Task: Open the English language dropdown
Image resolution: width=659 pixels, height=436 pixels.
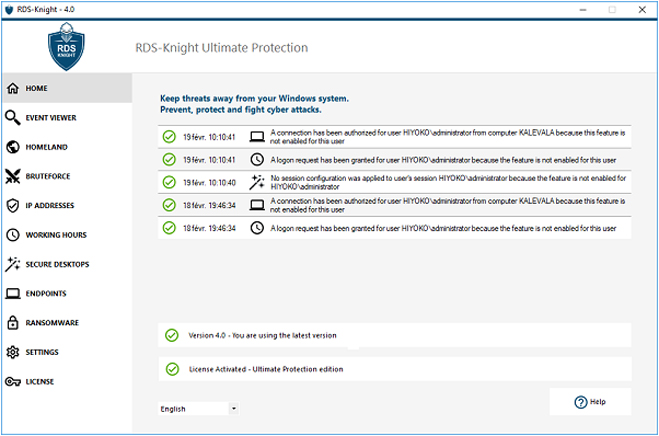Action: (x=199, y=409)
